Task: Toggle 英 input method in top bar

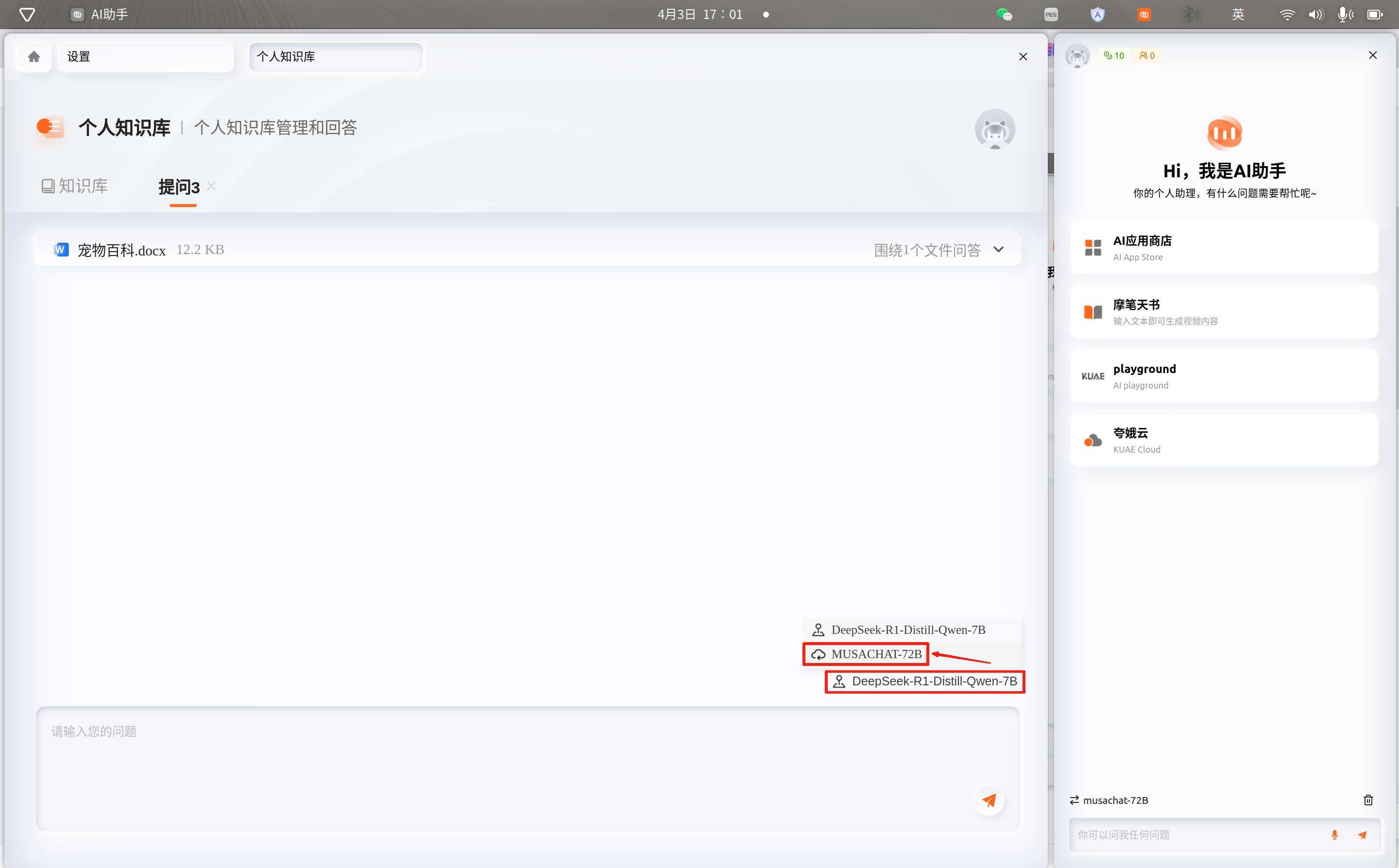Action: (x=1237, y=15)
